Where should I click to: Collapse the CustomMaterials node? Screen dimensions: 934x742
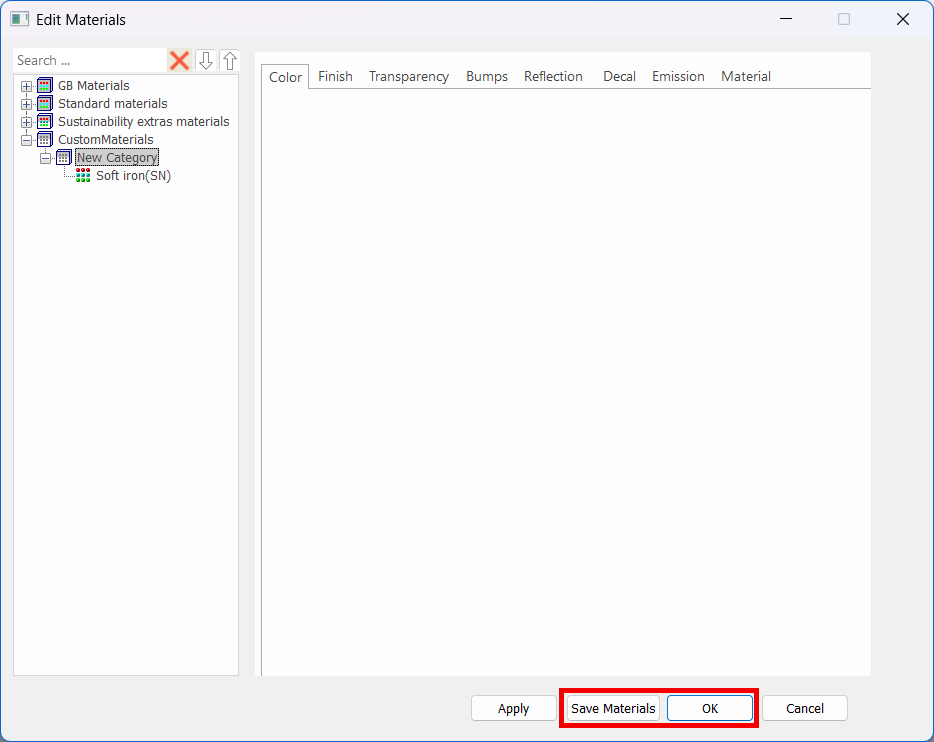tap(26, 141)
